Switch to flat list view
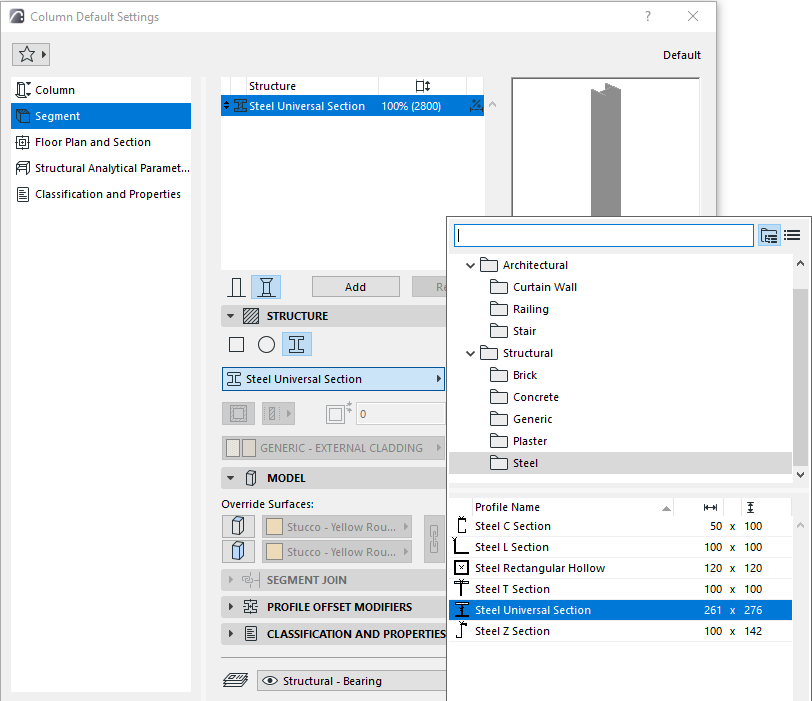812x701 pixels. [792, 236]
